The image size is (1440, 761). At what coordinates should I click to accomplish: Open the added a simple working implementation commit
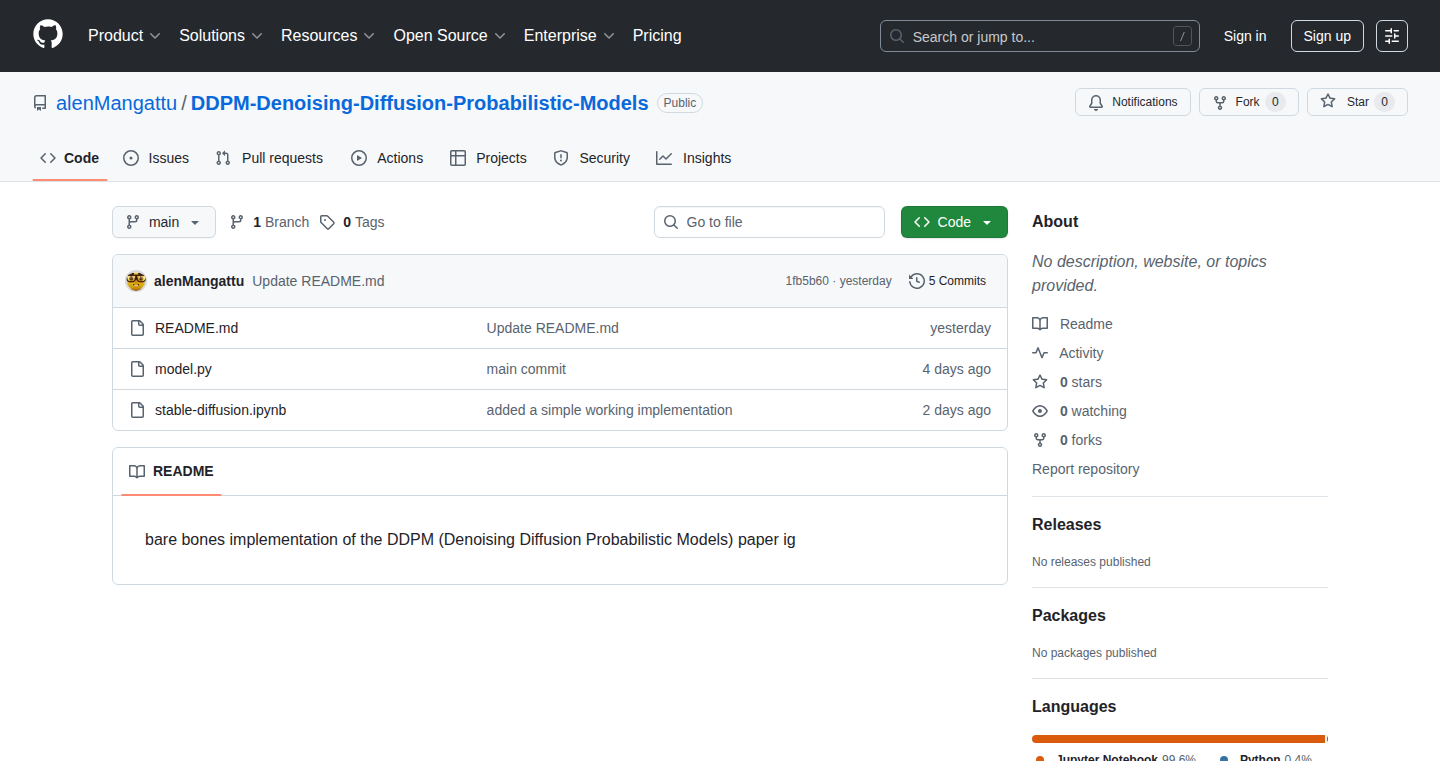click(609, 410)
